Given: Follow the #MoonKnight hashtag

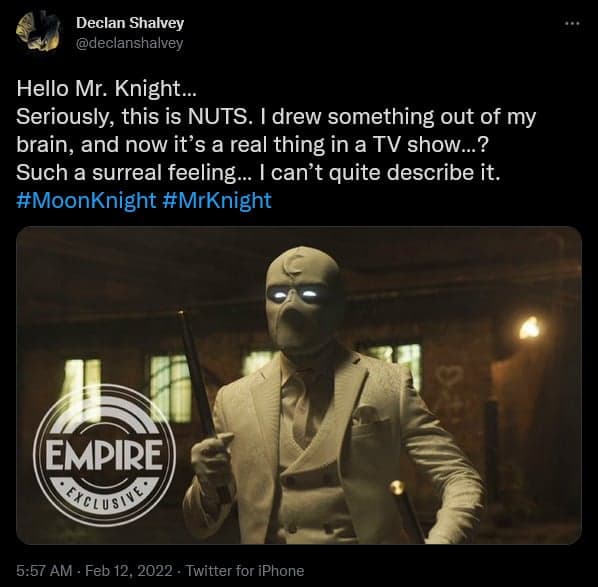Looking at the screenshot, I should click(86, 200).
